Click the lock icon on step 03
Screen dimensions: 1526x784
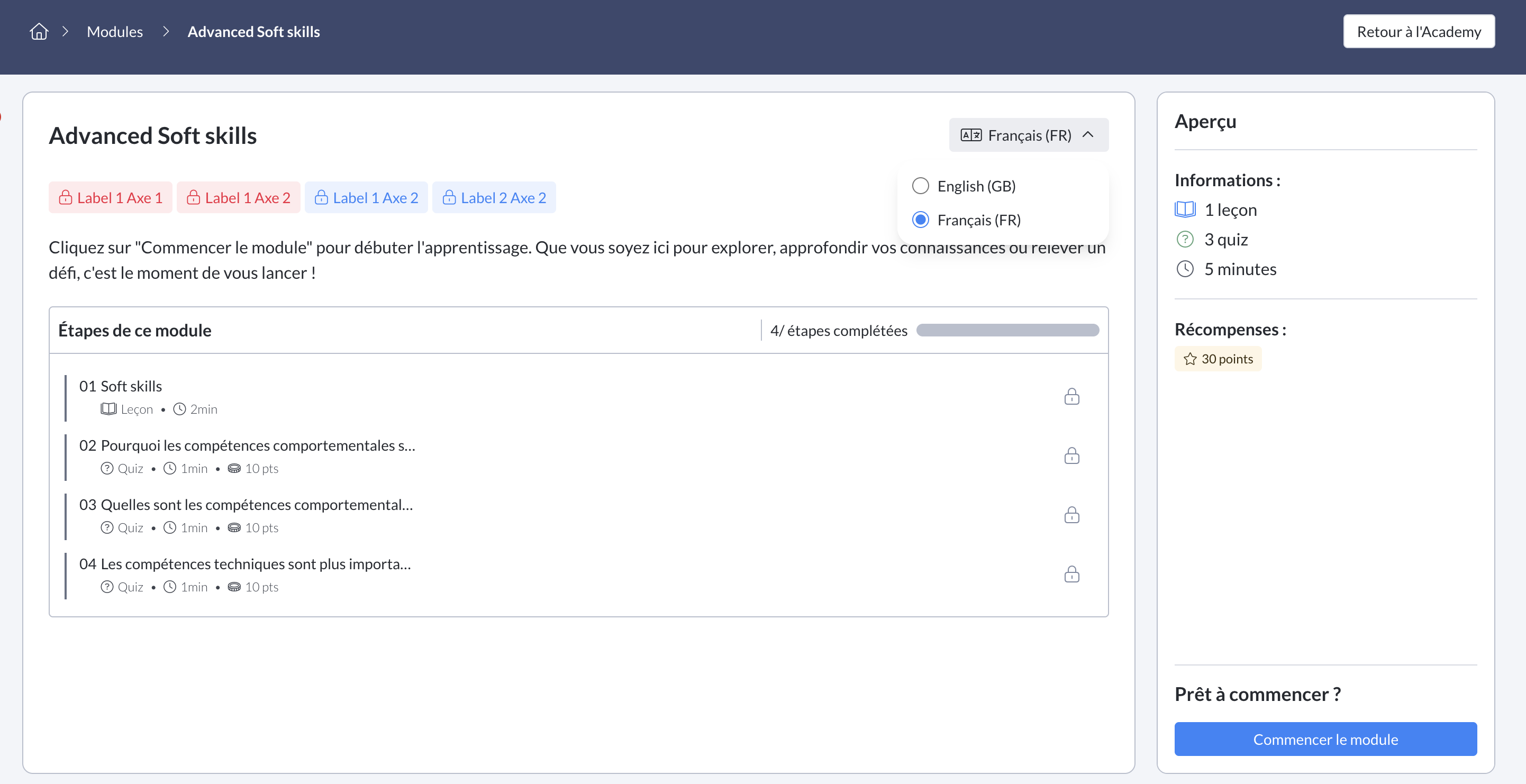1071,515
